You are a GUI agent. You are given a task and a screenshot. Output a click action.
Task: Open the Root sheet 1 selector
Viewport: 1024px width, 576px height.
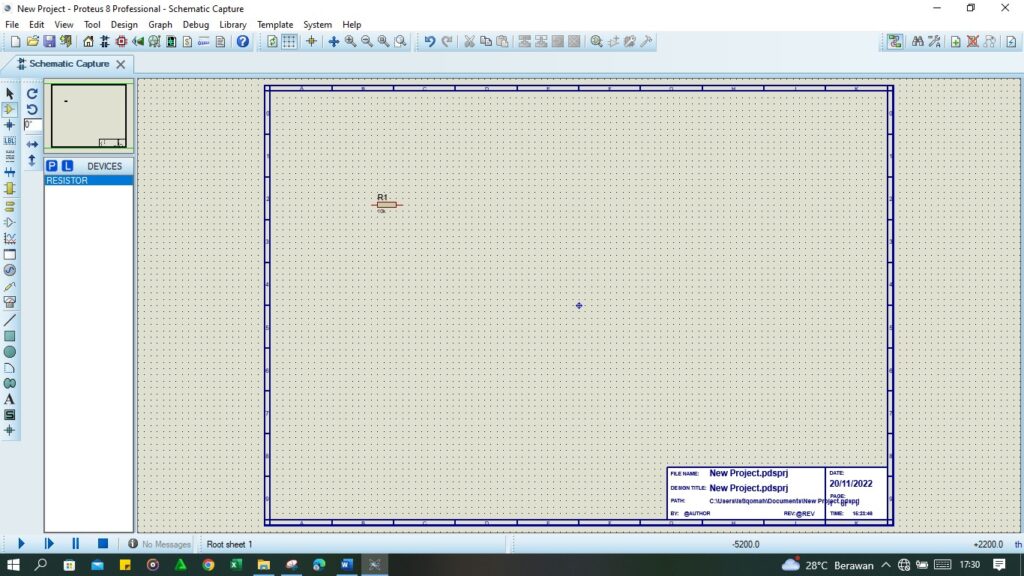230,544
